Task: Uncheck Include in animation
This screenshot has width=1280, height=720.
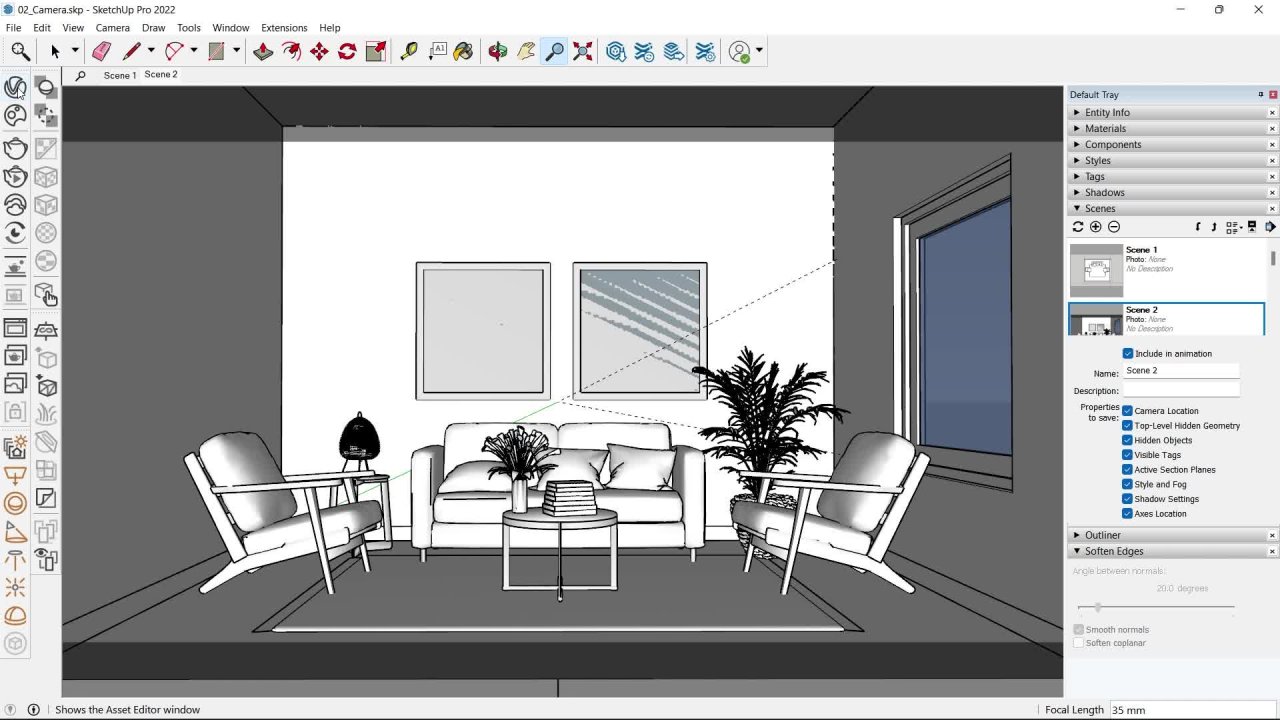Action: pyautogui.click(x=1128, y=354)
